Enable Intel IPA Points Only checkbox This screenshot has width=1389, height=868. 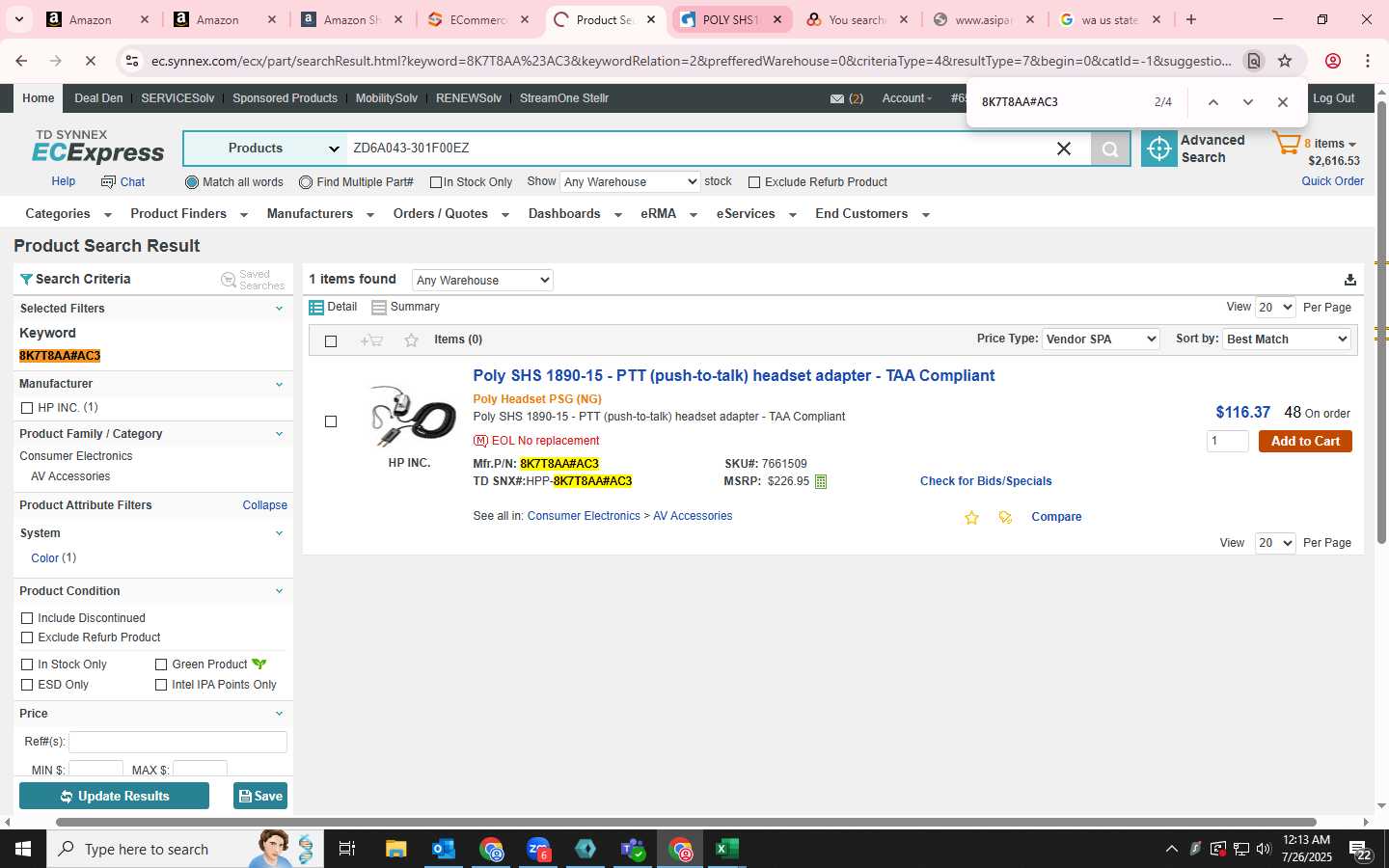[x=161, y=685]
